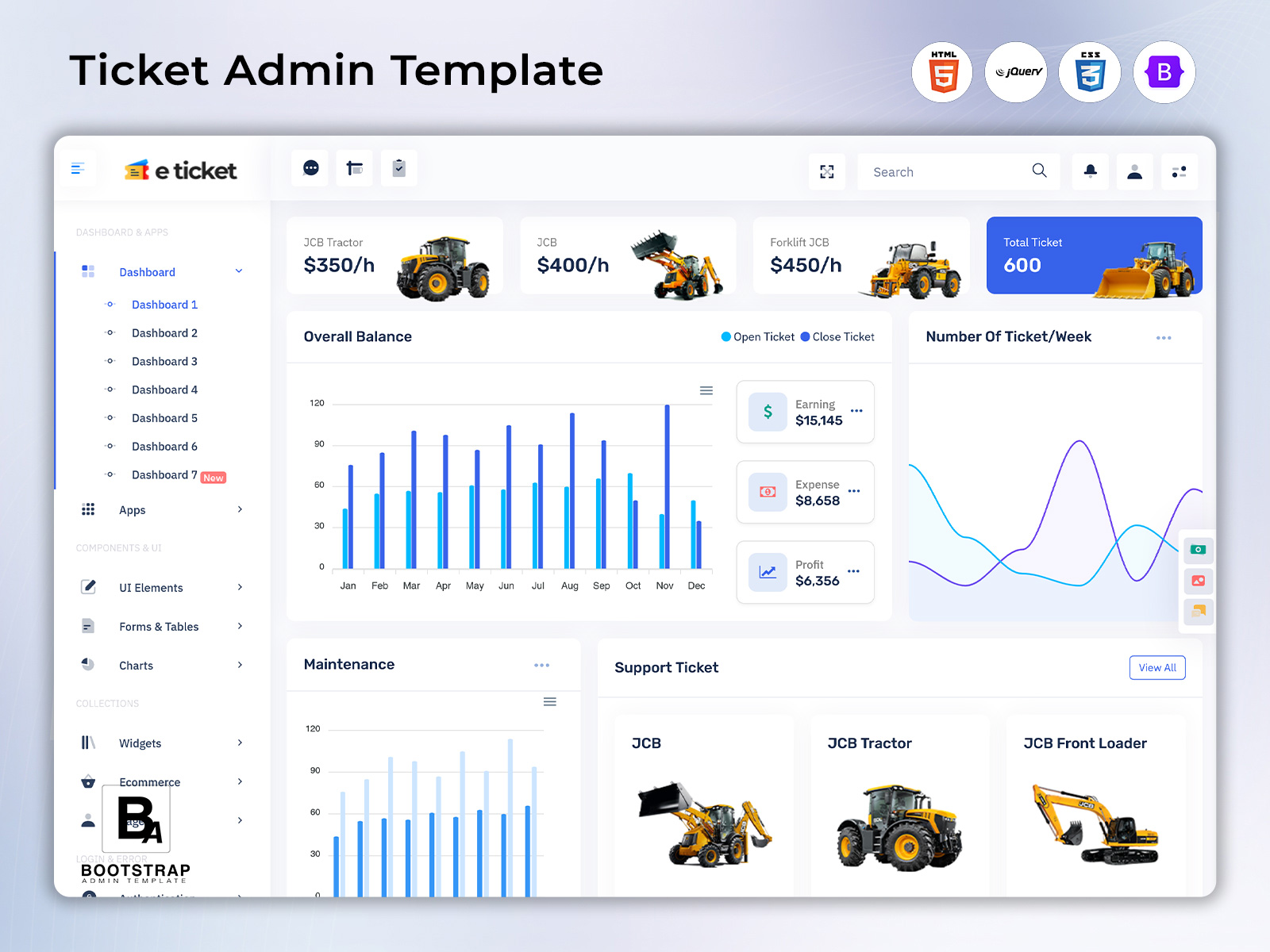Open notifications bell icon
The image size is (1270, 952).
pos(1091,171)
